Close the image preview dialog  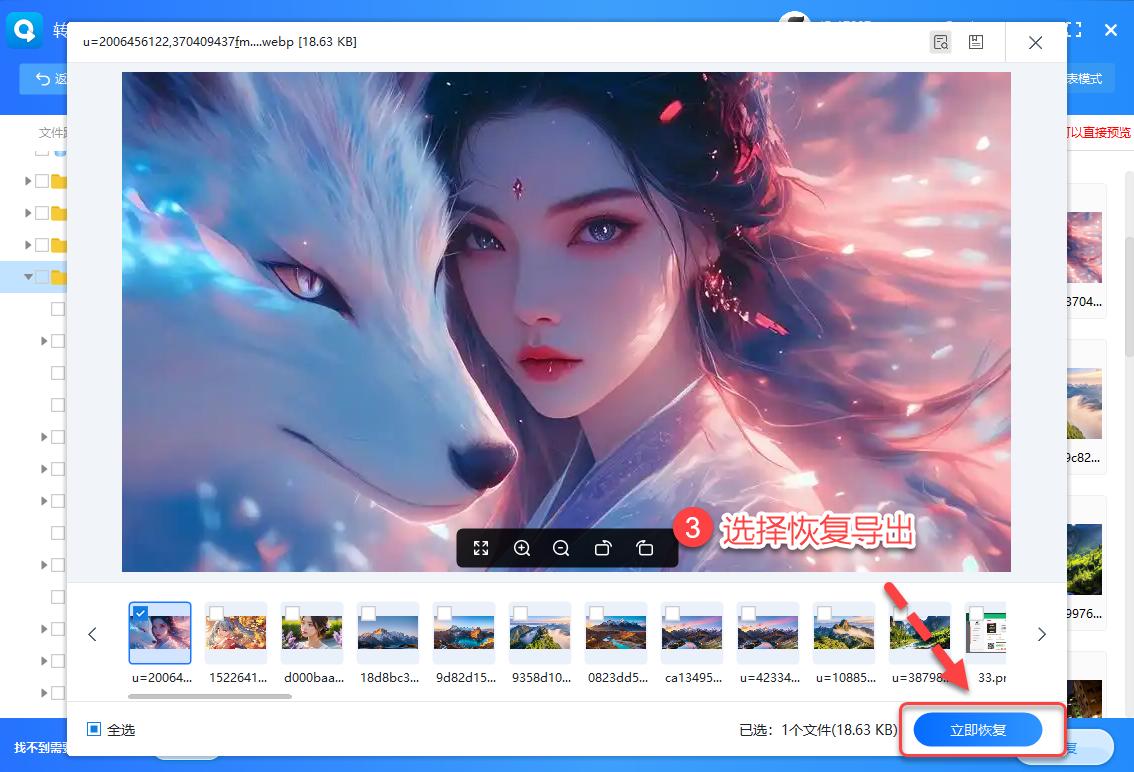click(1035, 43)
